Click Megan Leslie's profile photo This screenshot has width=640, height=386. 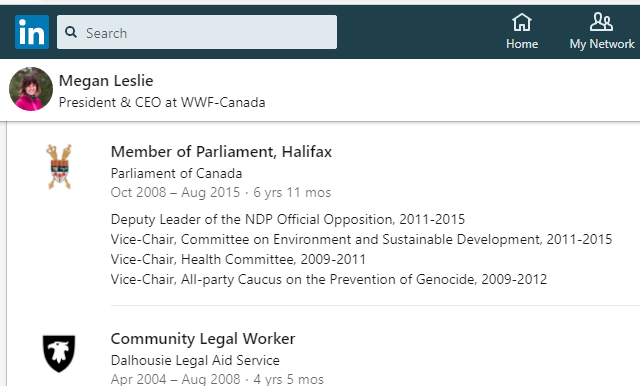(x=31, y=89)
